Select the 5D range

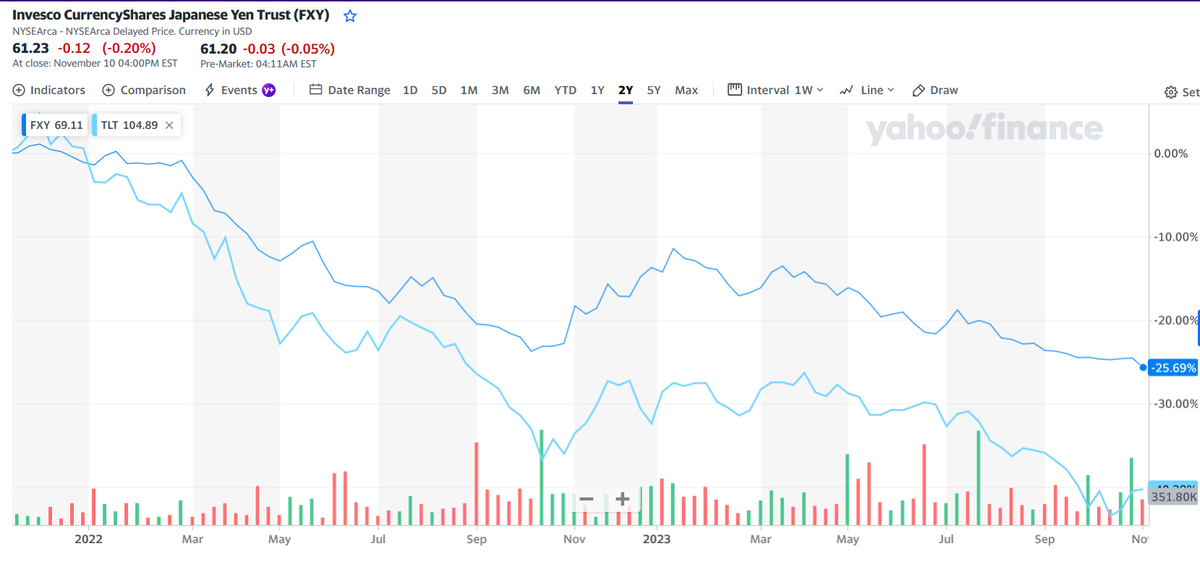pos(439,90)
